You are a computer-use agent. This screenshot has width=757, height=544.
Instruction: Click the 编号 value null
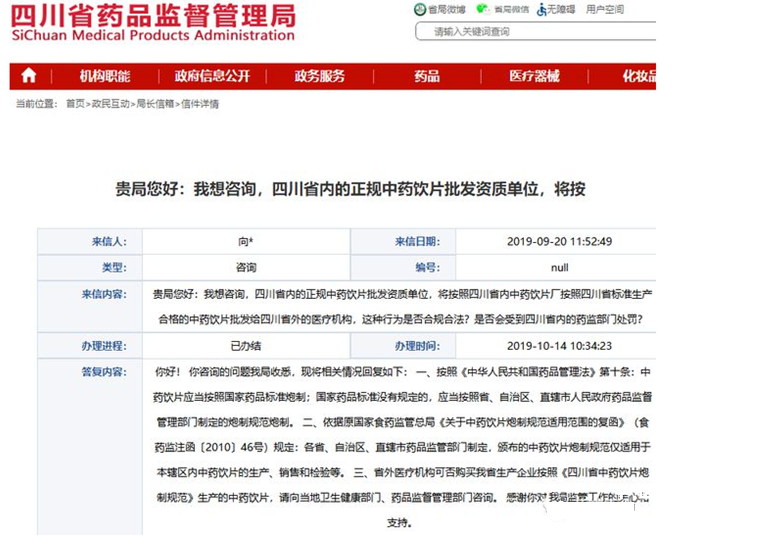tap(560, 267)
